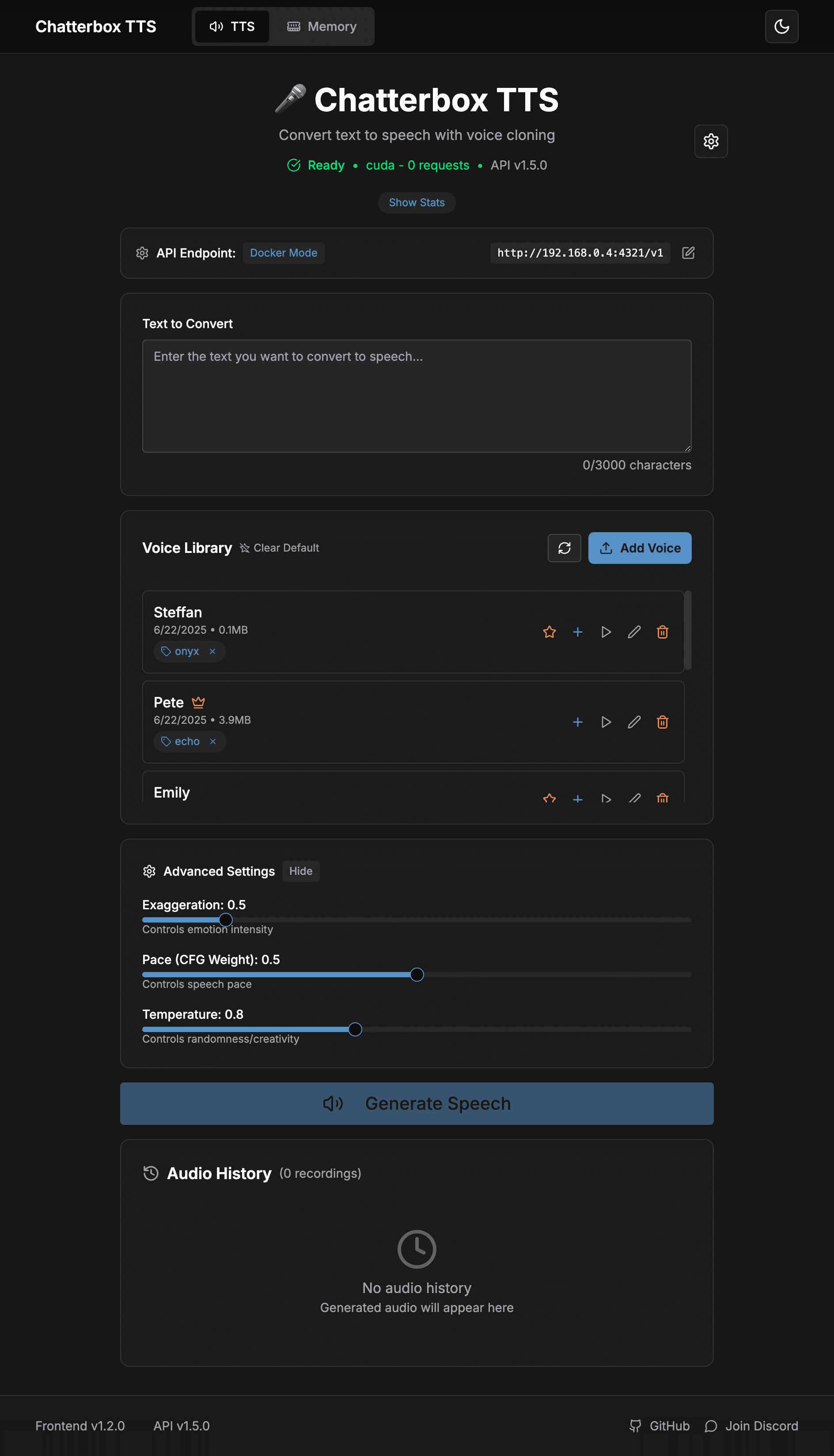Click the text to convert input area

click(x=417, y=396)
